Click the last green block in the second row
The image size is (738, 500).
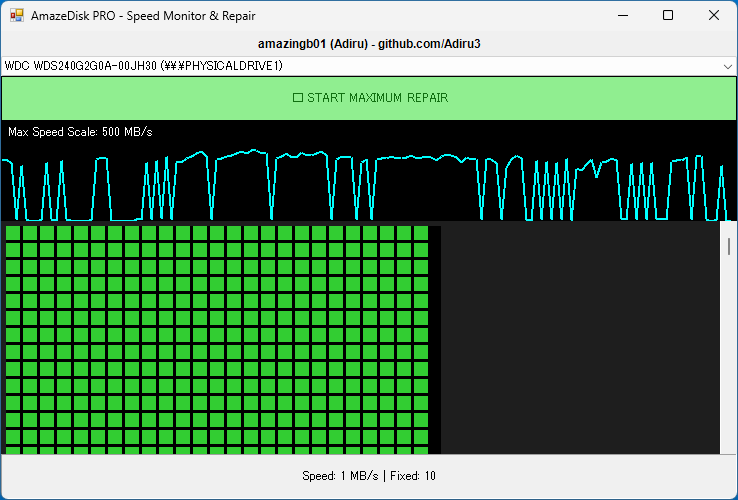click(421, 250)
